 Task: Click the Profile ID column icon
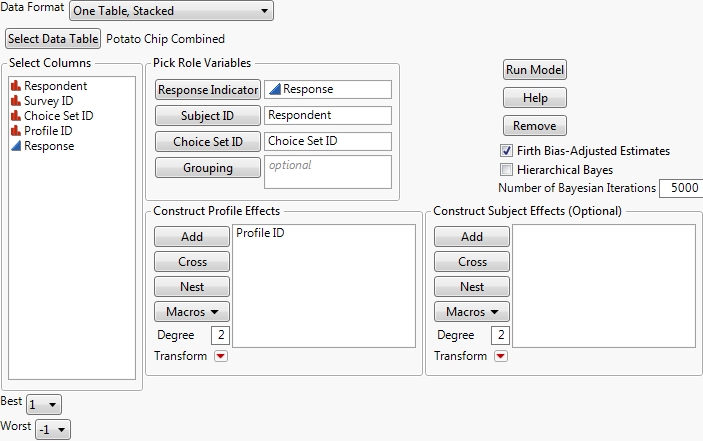(16, 131)
